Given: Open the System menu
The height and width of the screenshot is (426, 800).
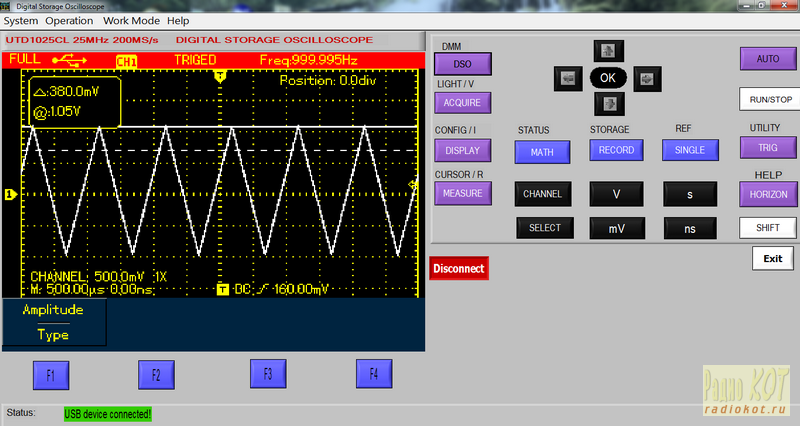Looking at the screenshot, I should pos(21,20).
